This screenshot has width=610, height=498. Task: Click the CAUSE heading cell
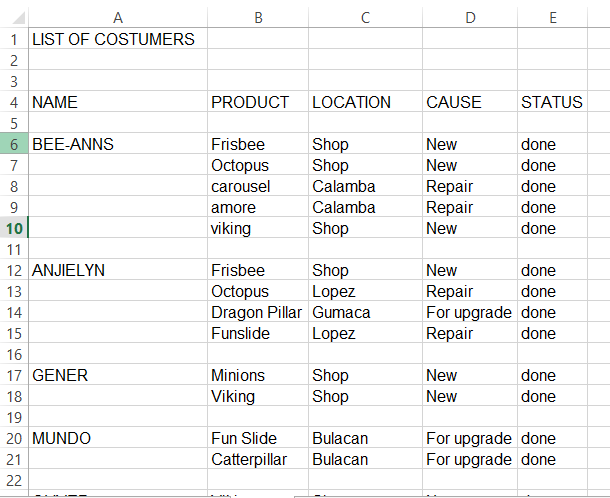tap(454, 102)
